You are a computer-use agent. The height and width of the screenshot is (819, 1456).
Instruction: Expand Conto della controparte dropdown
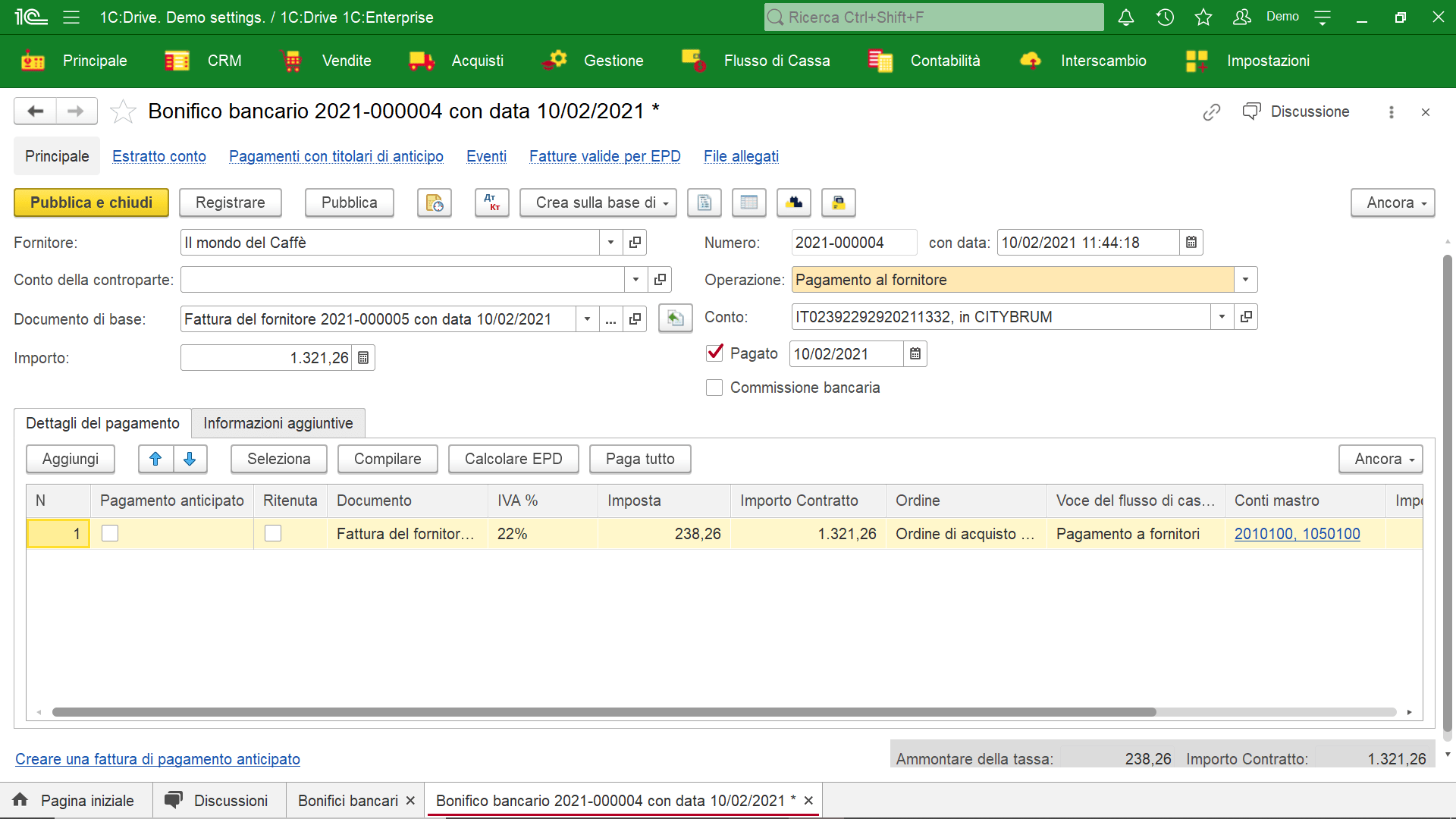tap(635, 280)
